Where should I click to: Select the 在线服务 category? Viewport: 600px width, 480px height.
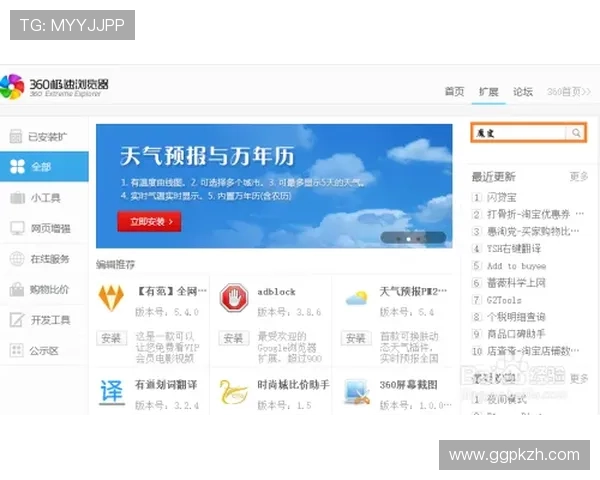(44, 259)
